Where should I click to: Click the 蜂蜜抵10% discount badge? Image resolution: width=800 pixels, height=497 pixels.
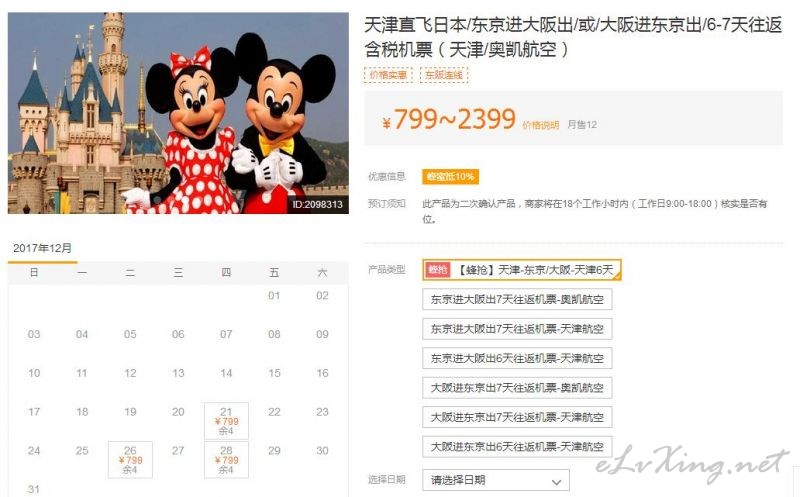pyautogui.click(x=450, y=177)
